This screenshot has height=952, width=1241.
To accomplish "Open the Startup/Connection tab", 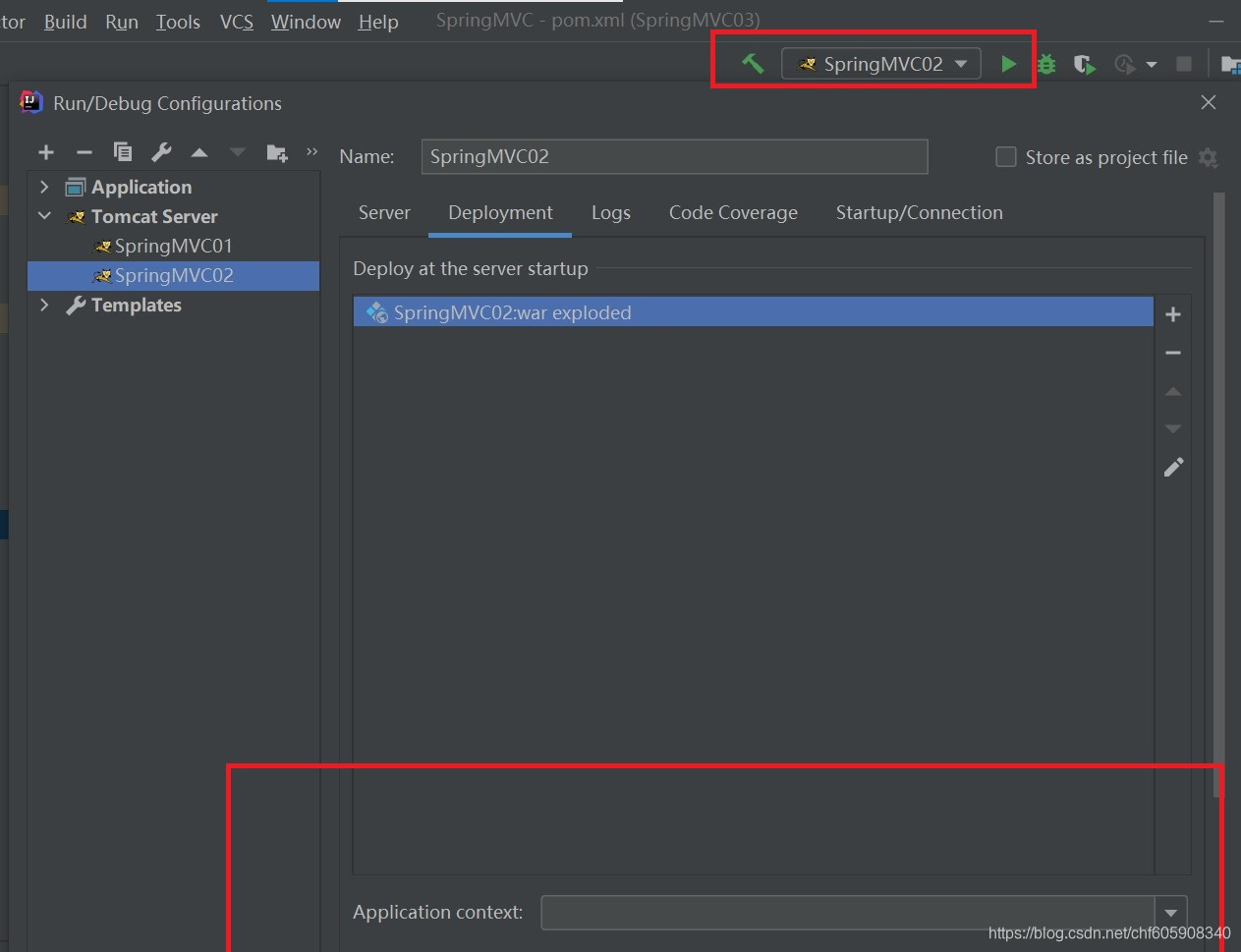I will click(920, 212).
